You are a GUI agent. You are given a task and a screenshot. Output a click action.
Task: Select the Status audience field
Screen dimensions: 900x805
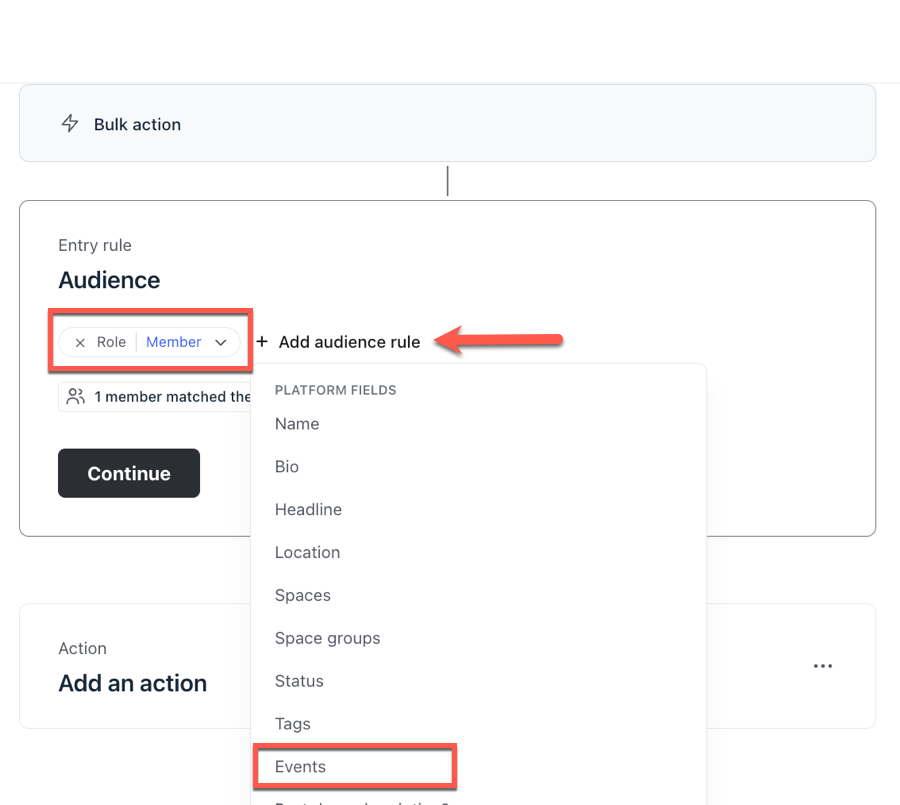pos(299,682)
